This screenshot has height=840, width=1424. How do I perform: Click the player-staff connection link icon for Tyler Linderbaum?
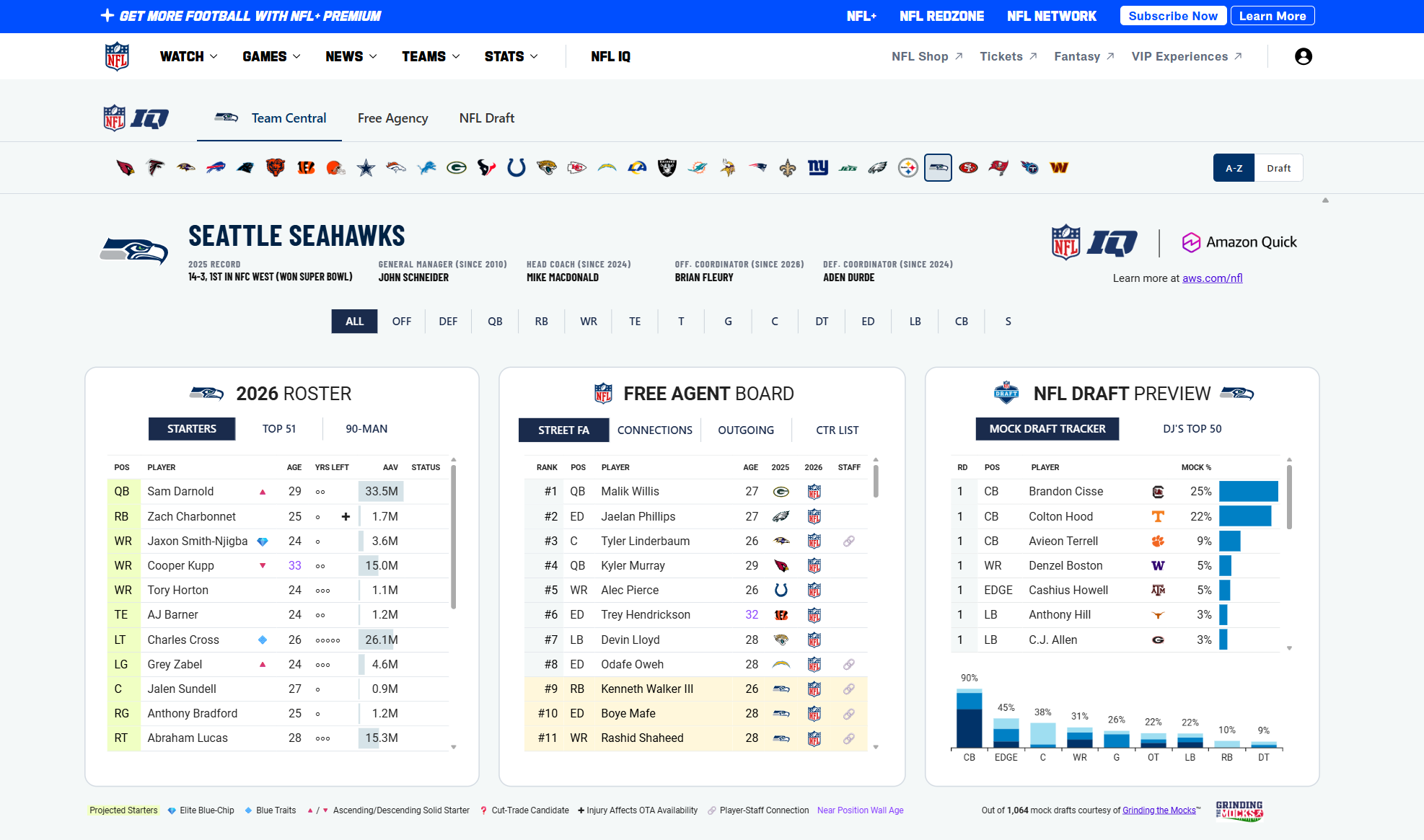pyautogui.click(x=849, y=541)
